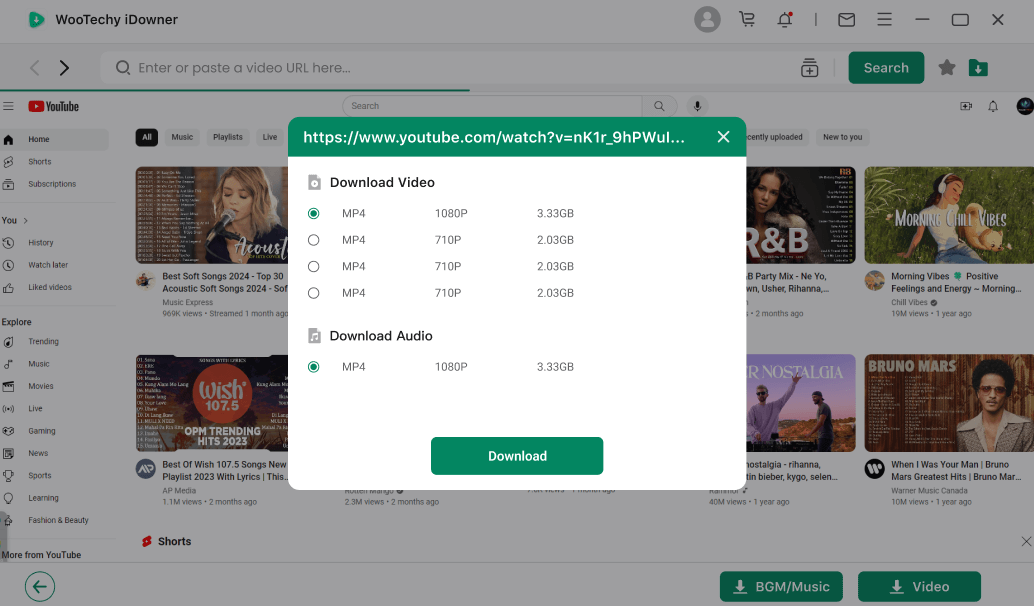Select the MP4 1080P 3.33GB video option
Viewport: 1034px width, 606px height.
coord(314,213)
